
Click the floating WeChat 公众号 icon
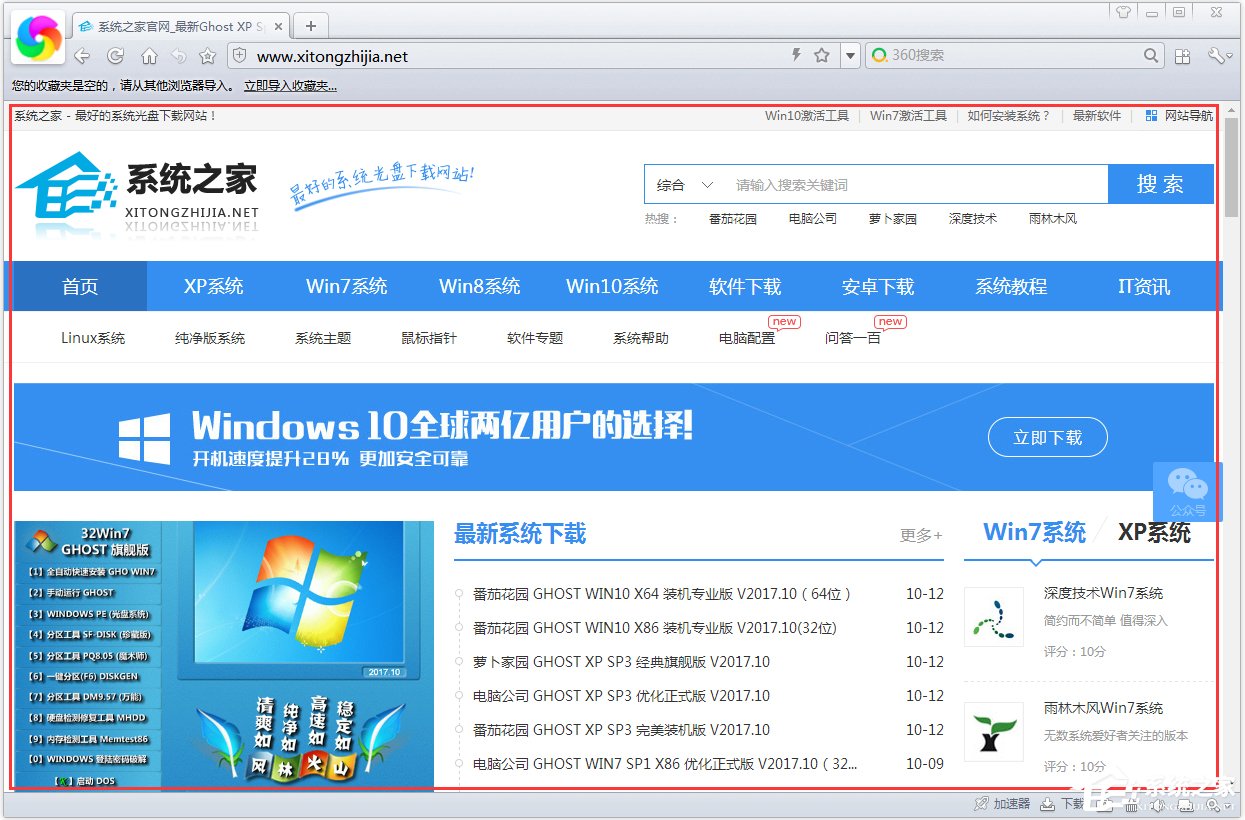coord(1187,490)
